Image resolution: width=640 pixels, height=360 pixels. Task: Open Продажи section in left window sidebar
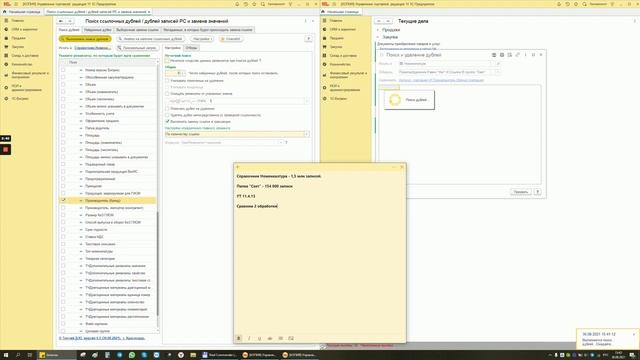pos(18,38)
